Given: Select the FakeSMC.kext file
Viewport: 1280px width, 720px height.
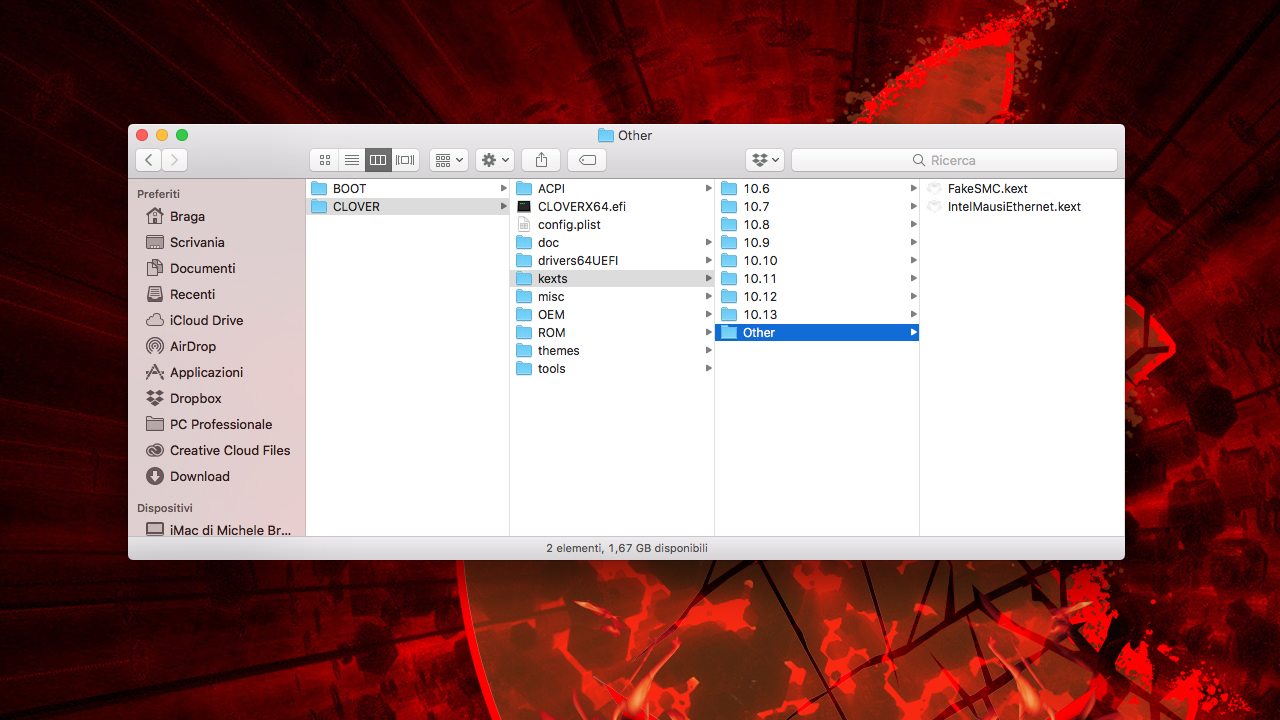Looking at the screenshot, I should [x=987, y=188].
